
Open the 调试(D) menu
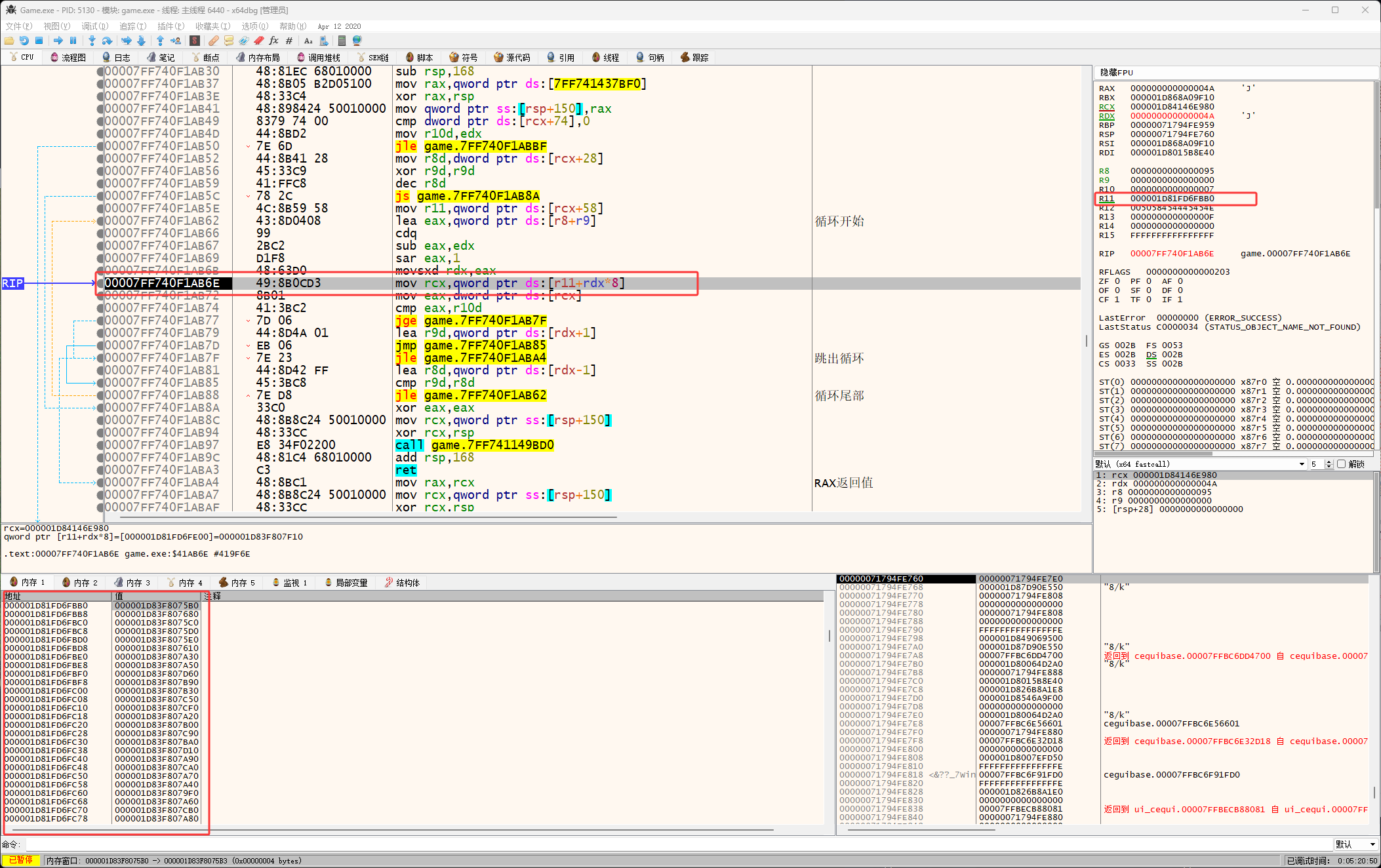(x=94, y=26)
